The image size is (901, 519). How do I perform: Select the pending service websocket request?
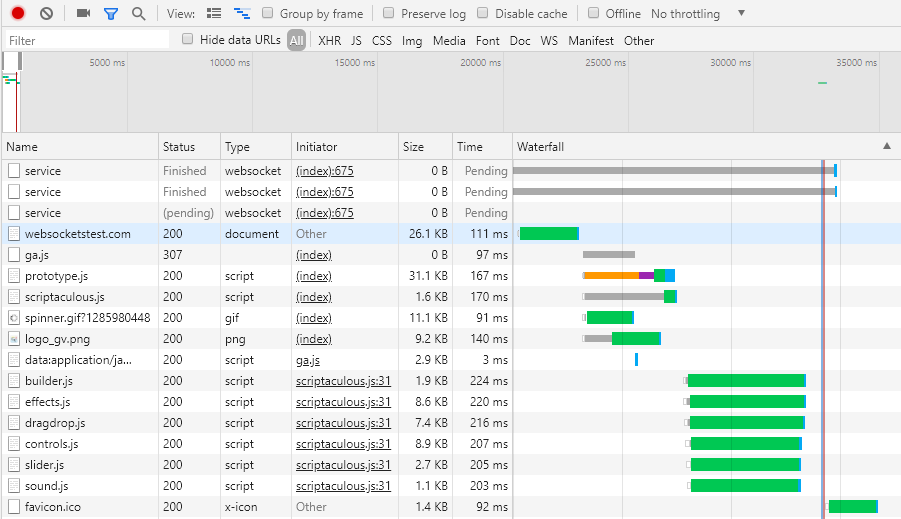(450, 213)
